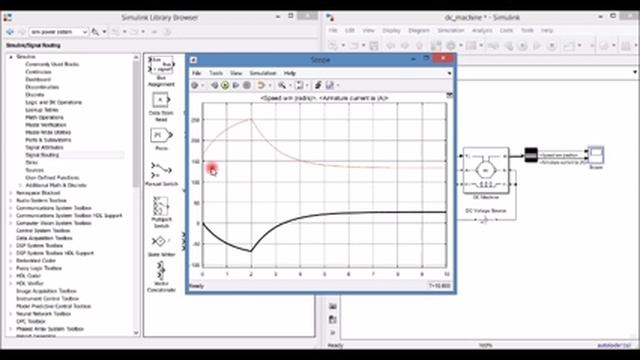Click the Save icon in Simulink toolbar
Viewport: 640px width, 360px height.
pyautogui.click(x=373, y=46)
